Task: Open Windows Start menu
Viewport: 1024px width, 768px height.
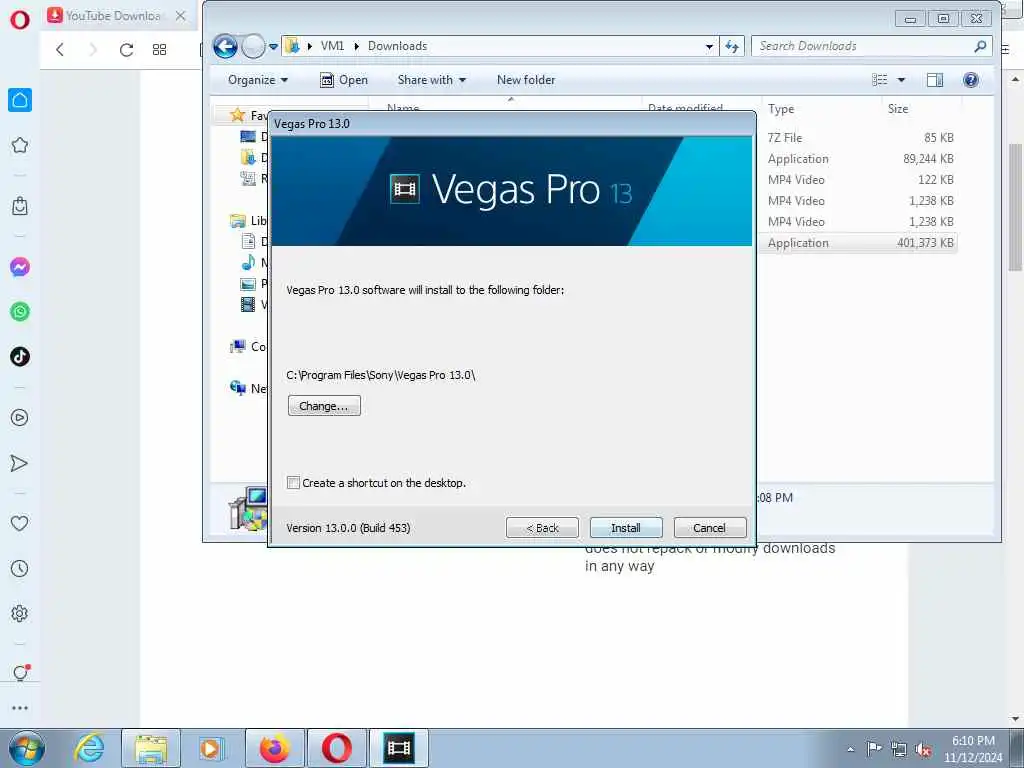Action: tap(27, 748)
